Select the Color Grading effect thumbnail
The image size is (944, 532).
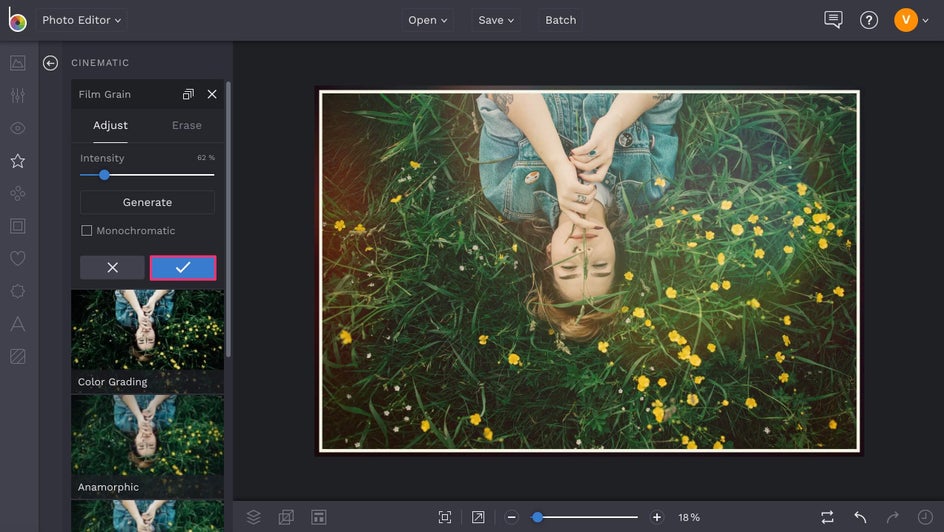tap(147, 340)
